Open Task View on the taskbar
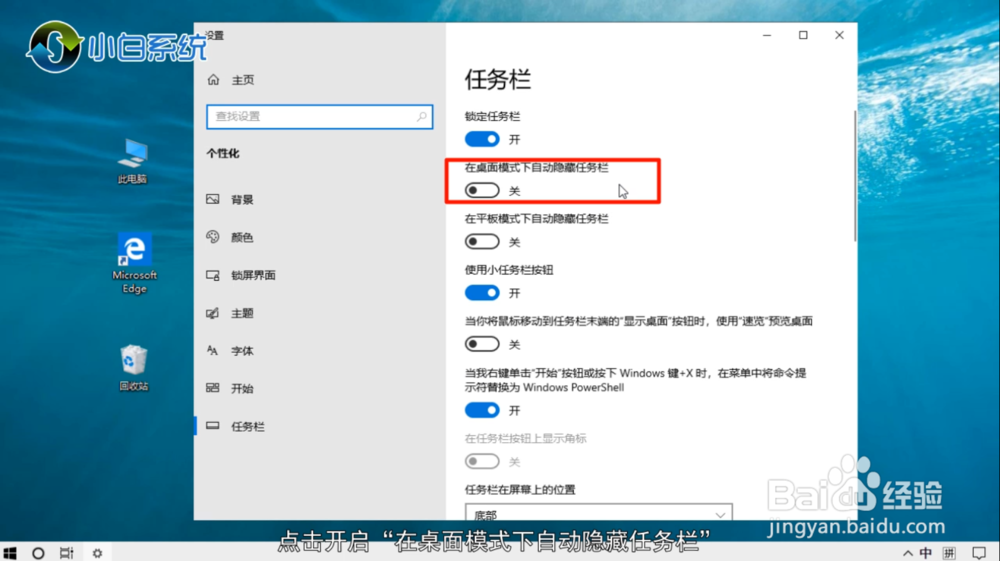 [66, 553]
